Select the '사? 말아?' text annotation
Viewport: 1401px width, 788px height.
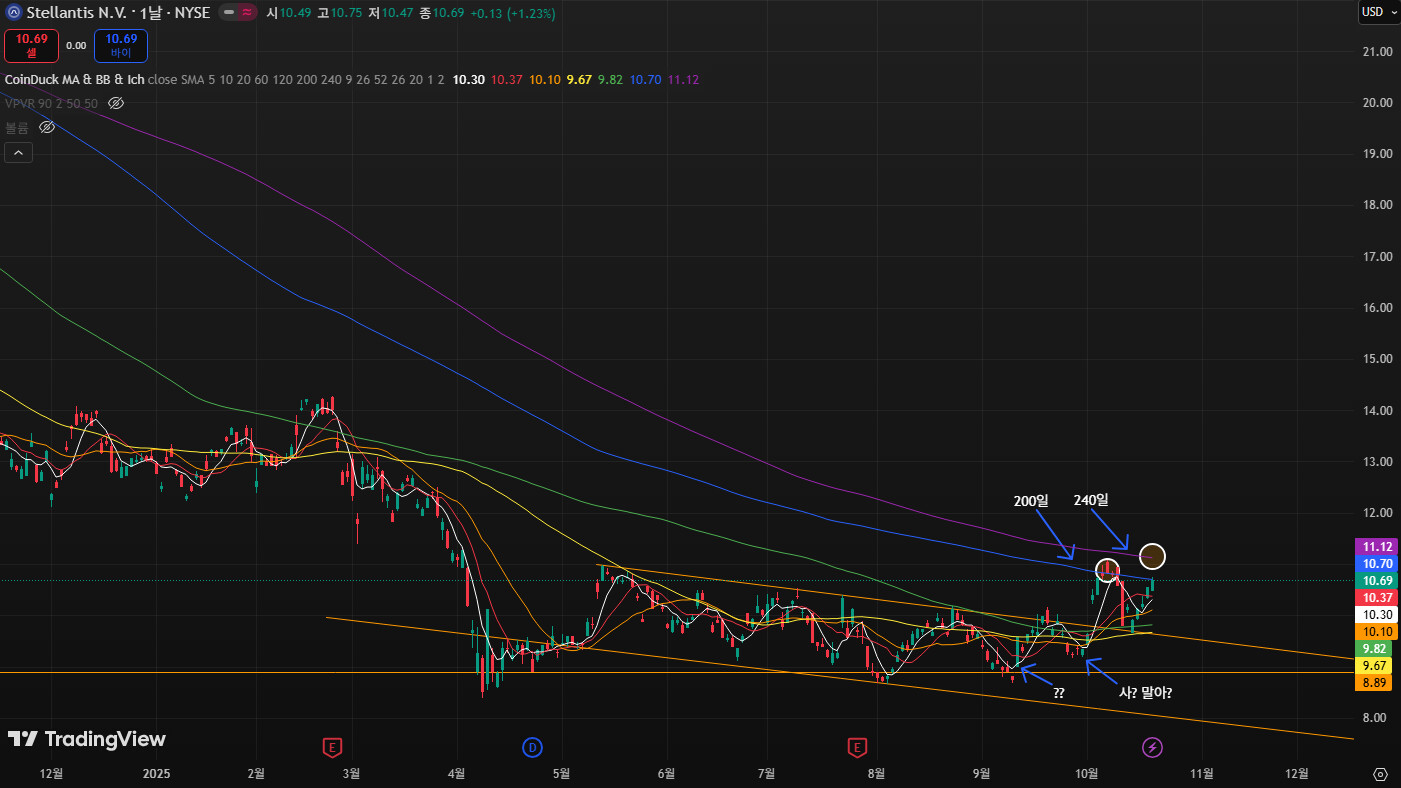point(1145,691)
